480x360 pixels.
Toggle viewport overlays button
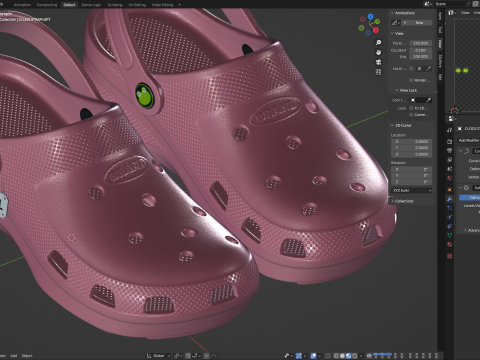(314, 356)
